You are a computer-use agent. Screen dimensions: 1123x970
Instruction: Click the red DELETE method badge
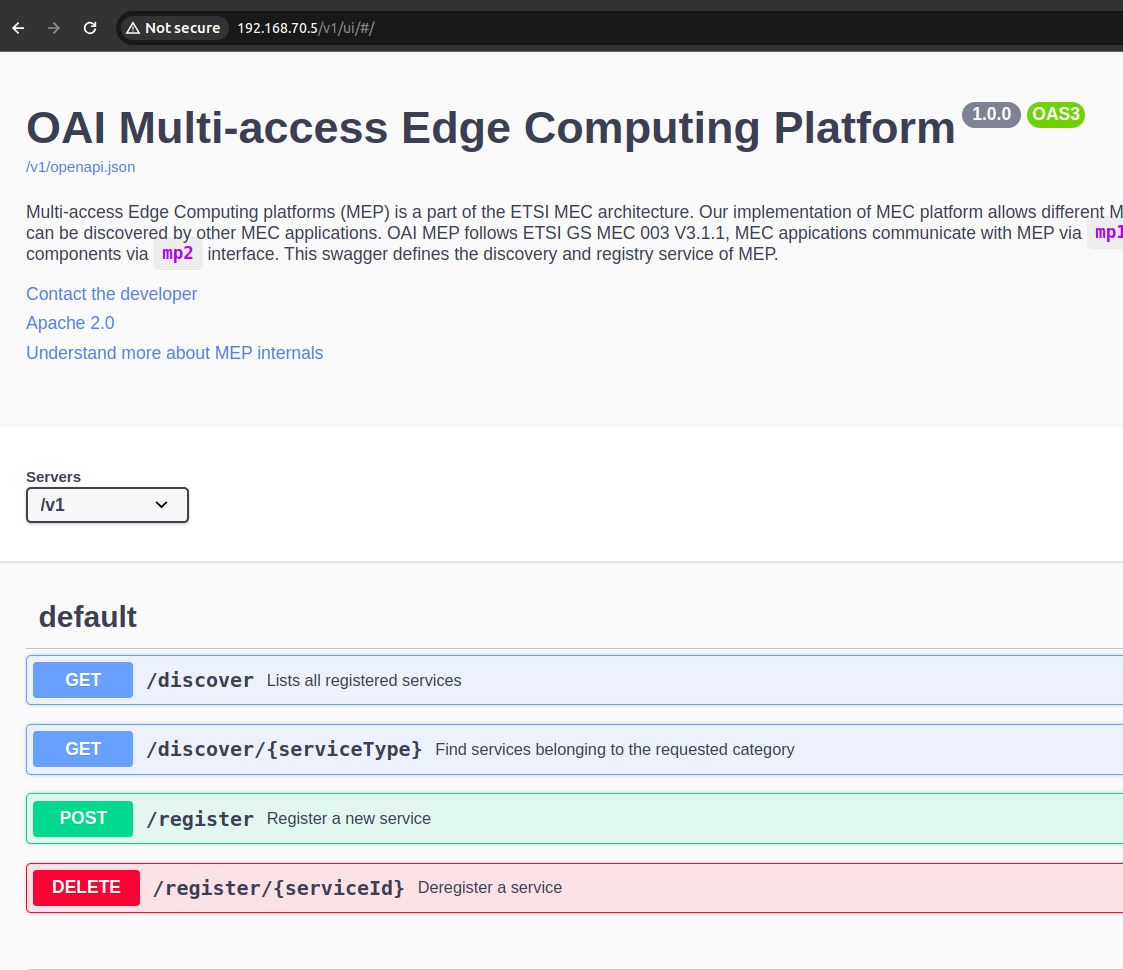coord(86,887)
